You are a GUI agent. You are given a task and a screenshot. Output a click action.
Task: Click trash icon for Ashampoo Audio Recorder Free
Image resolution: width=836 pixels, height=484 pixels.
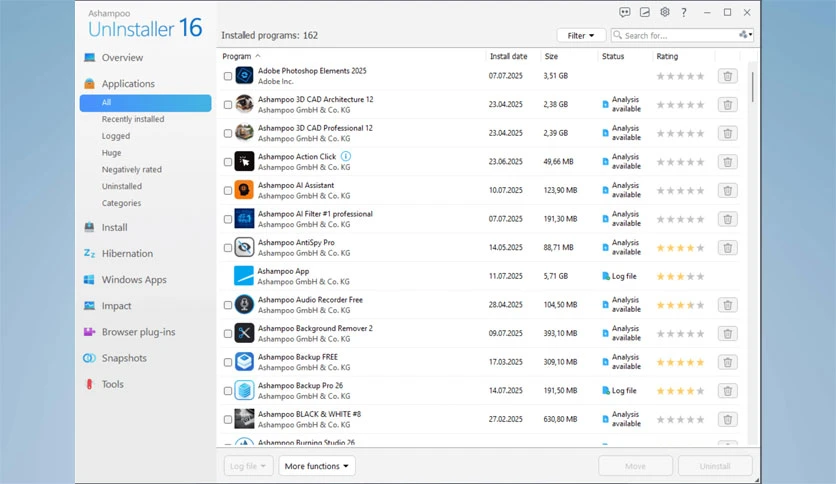(x=727, y=305)
